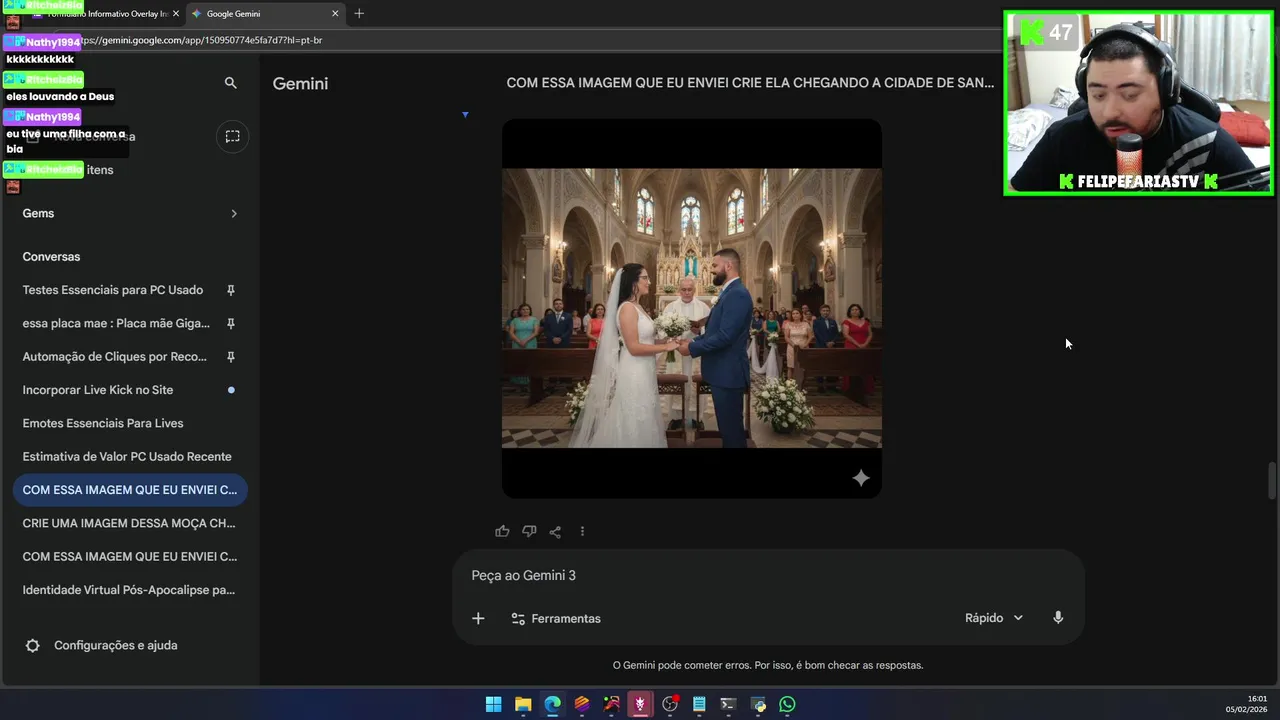
Task: Unpin the Testes Essenciais para PC Usado conversation
Action: 231,290
